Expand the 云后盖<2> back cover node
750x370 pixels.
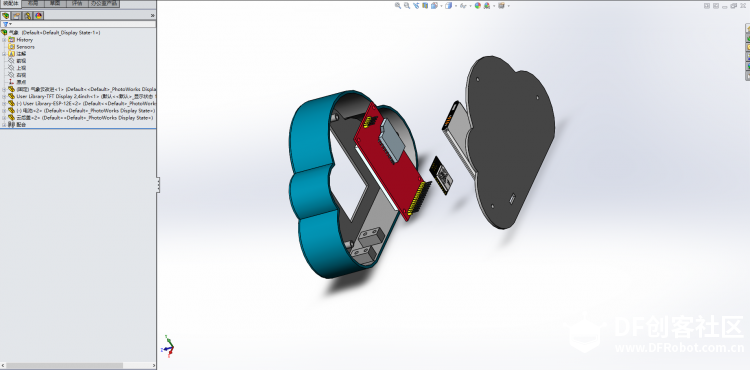tap(4, 117)
